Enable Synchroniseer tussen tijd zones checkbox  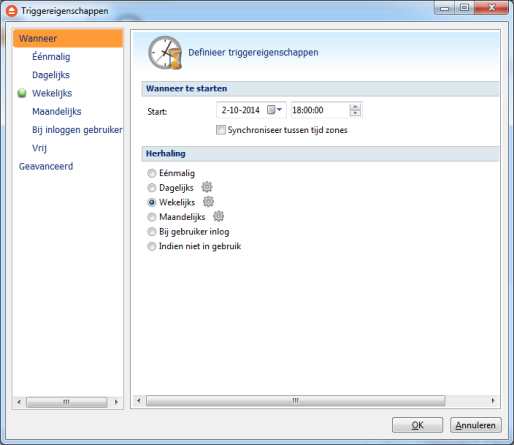coord(220,130)
